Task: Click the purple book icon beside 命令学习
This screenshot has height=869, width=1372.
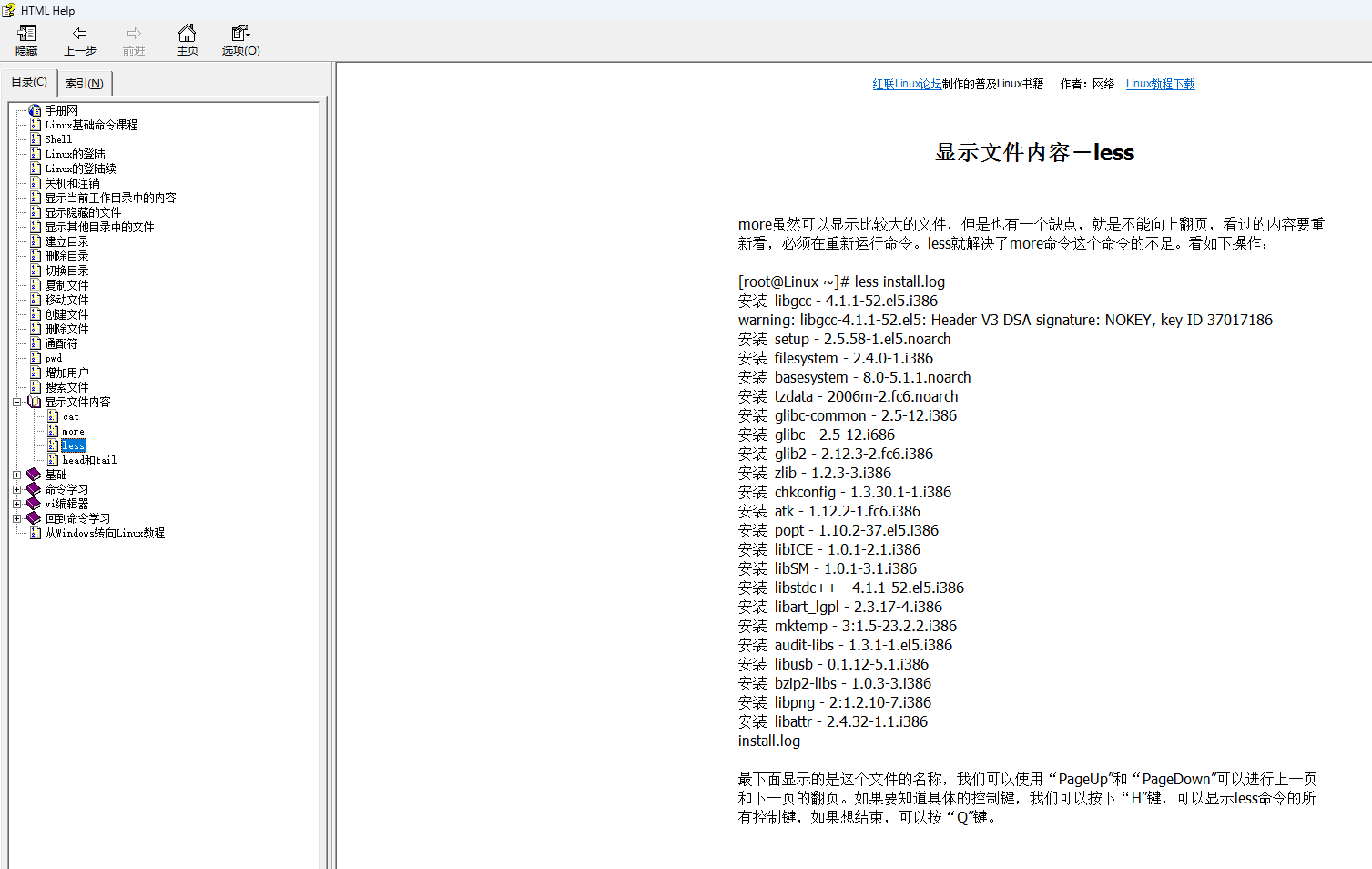Action: [x=35, y=489]
